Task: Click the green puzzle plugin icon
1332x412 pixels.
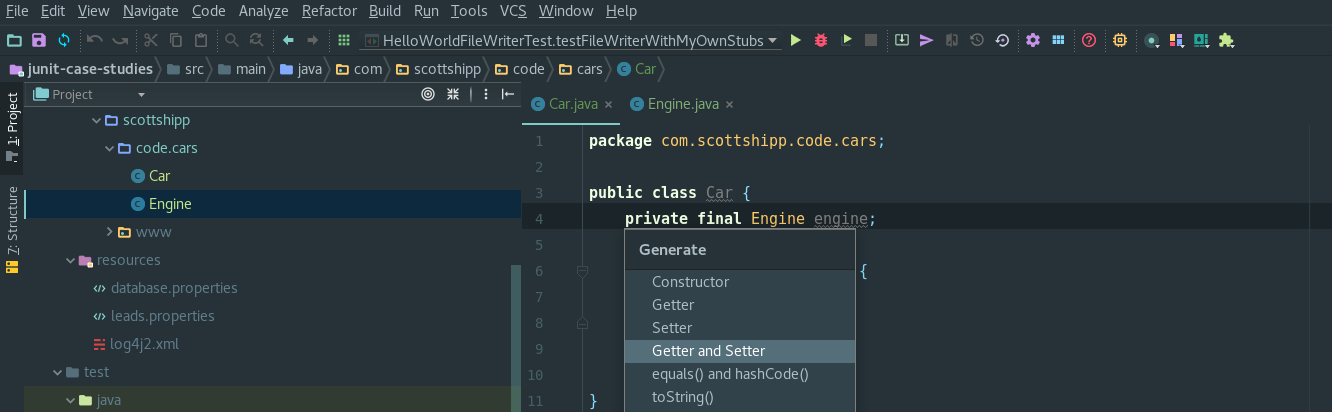Action: pyautogui.click(x=1226, y=40)
